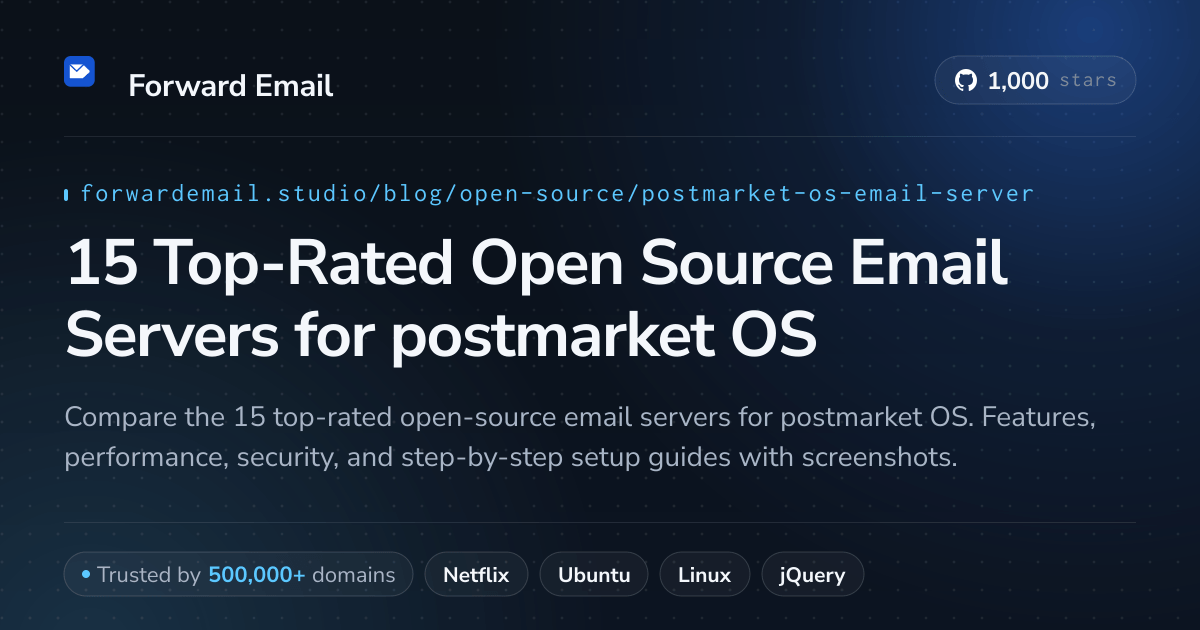Select the Ubuntu pill
1200x630 pixels.
(x=594, y=575)
